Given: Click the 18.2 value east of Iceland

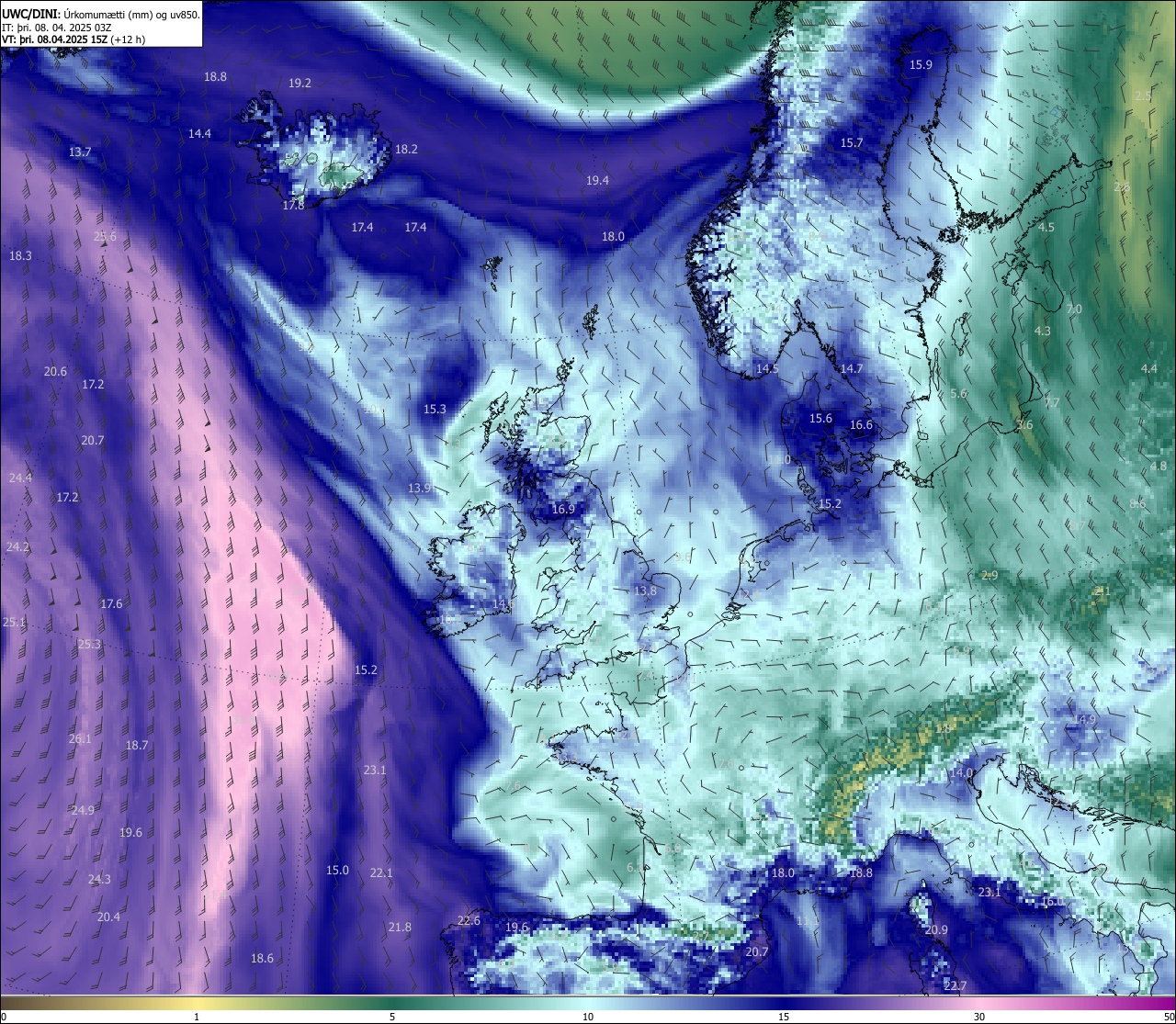Looking at the screenshot, I should pos(406,149).
